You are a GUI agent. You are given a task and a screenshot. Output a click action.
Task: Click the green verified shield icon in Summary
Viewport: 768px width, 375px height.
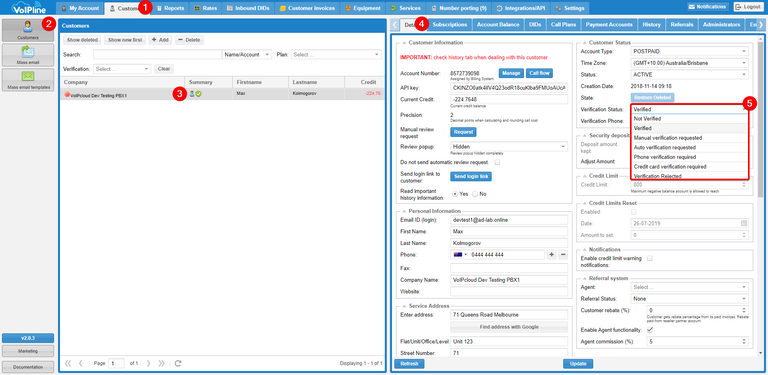pyautogui.click(x=198, y=94)
